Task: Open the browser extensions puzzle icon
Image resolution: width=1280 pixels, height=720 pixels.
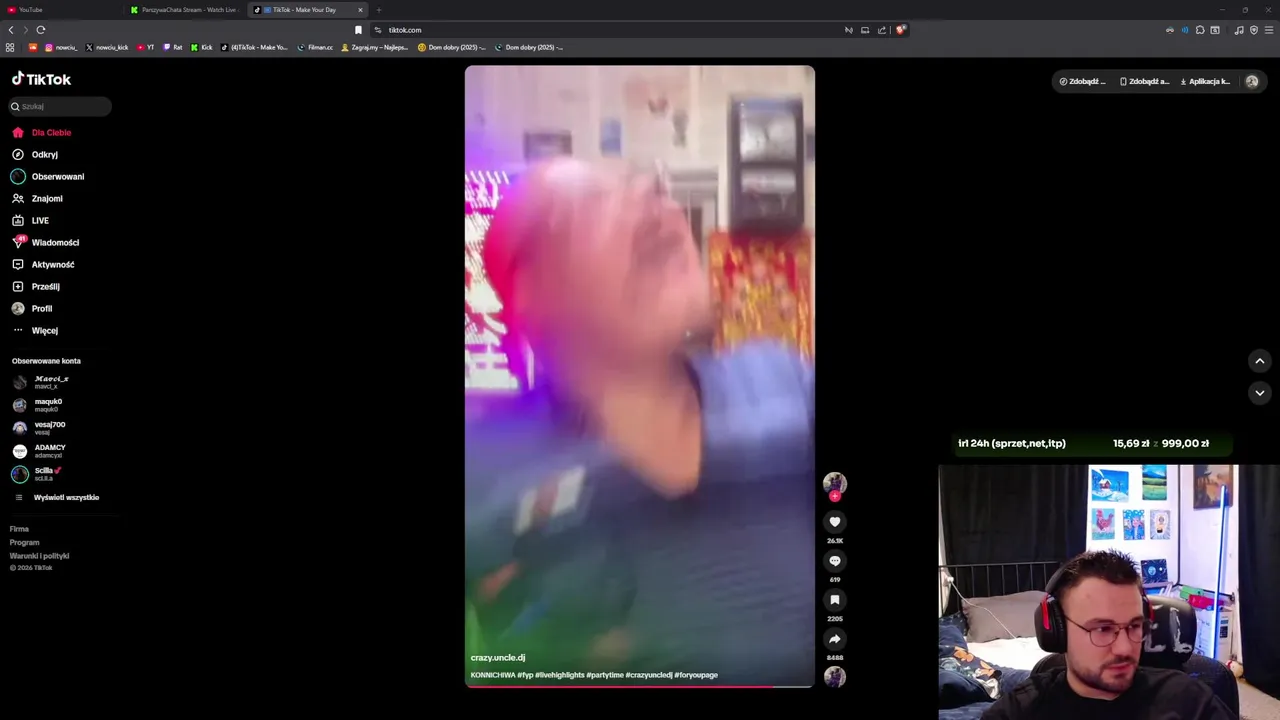Action: tap(1200, 30)
